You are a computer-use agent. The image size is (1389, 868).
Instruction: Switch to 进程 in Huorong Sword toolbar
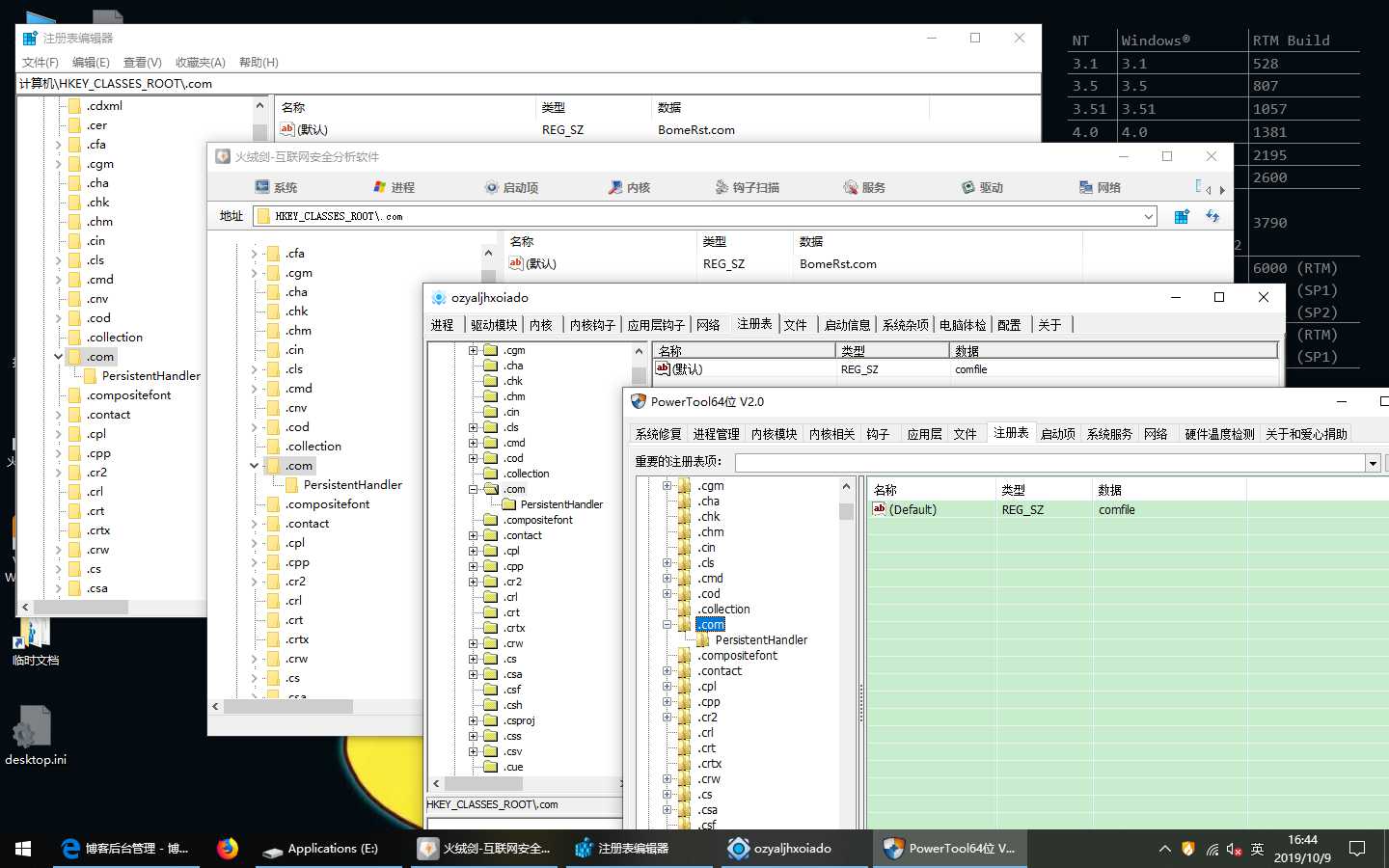394,187
